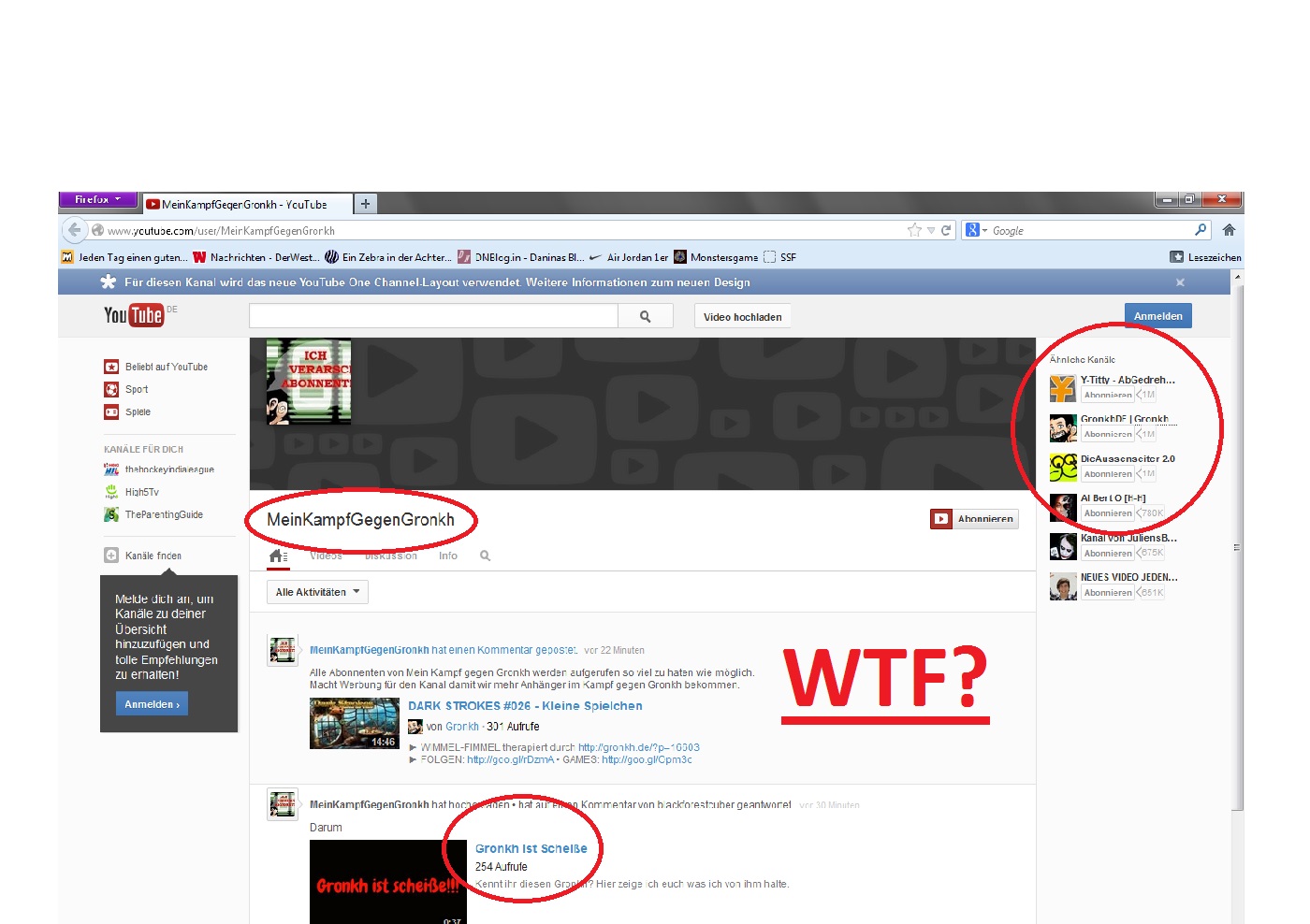Image resolution: width=1310 pixels, height=924 pixels.
Task: Click the YouTube search magnifier button
Action: point(645,317)
